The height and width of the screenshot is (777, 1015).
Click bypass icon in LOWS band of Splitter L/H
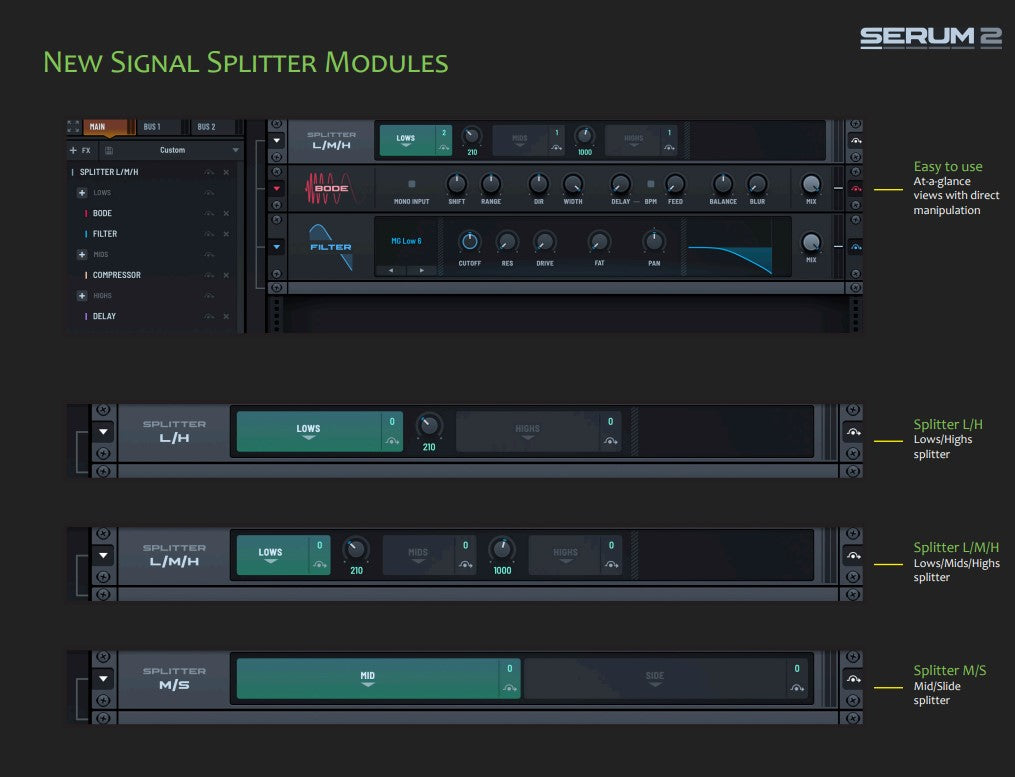(392, 441)
